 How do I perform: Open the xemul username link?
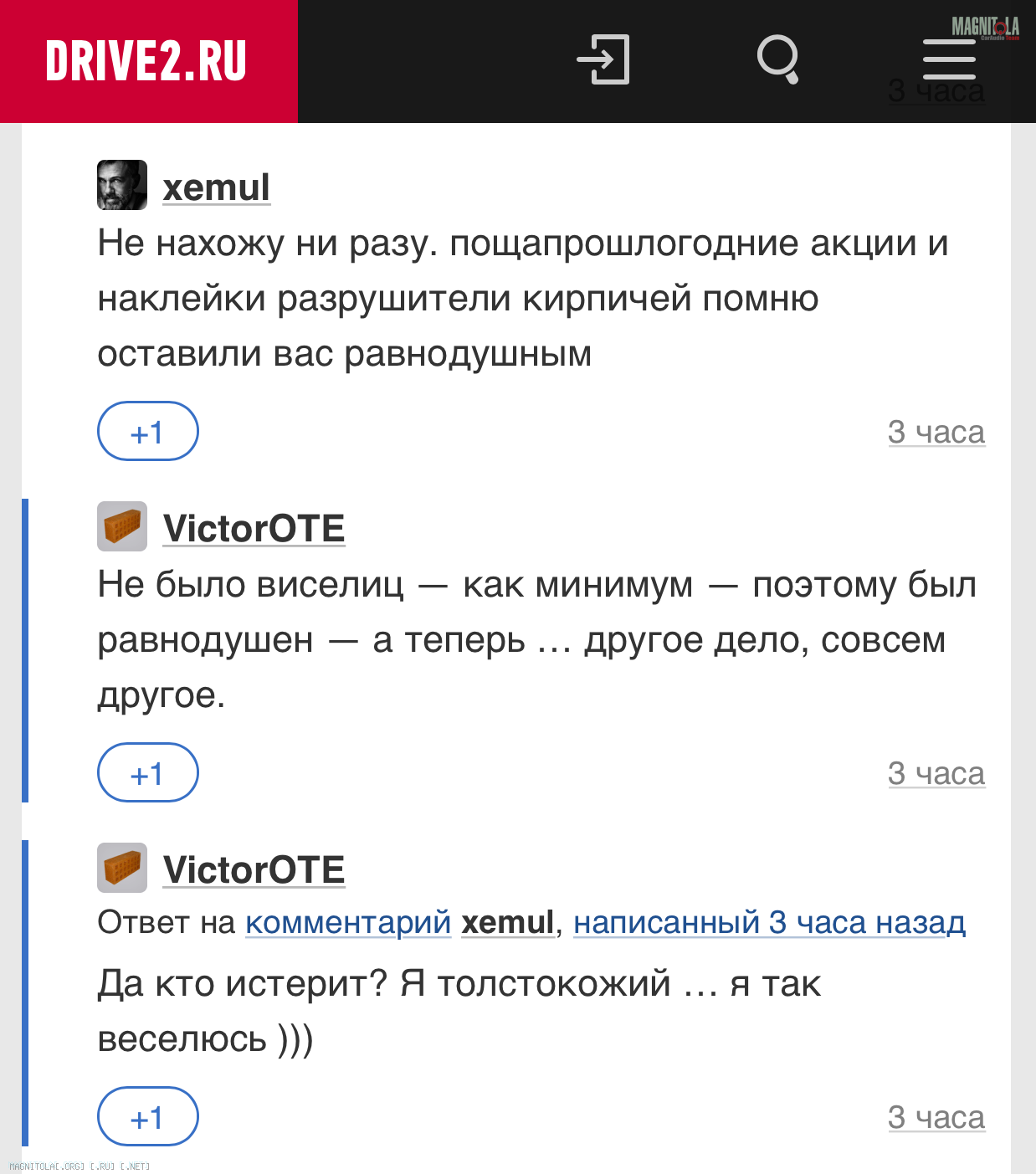216,187
